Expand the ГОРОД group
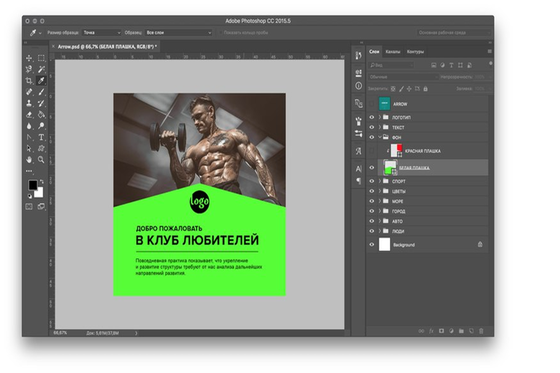Viewport: 560px width, 373px height. (x=380, y=211)
